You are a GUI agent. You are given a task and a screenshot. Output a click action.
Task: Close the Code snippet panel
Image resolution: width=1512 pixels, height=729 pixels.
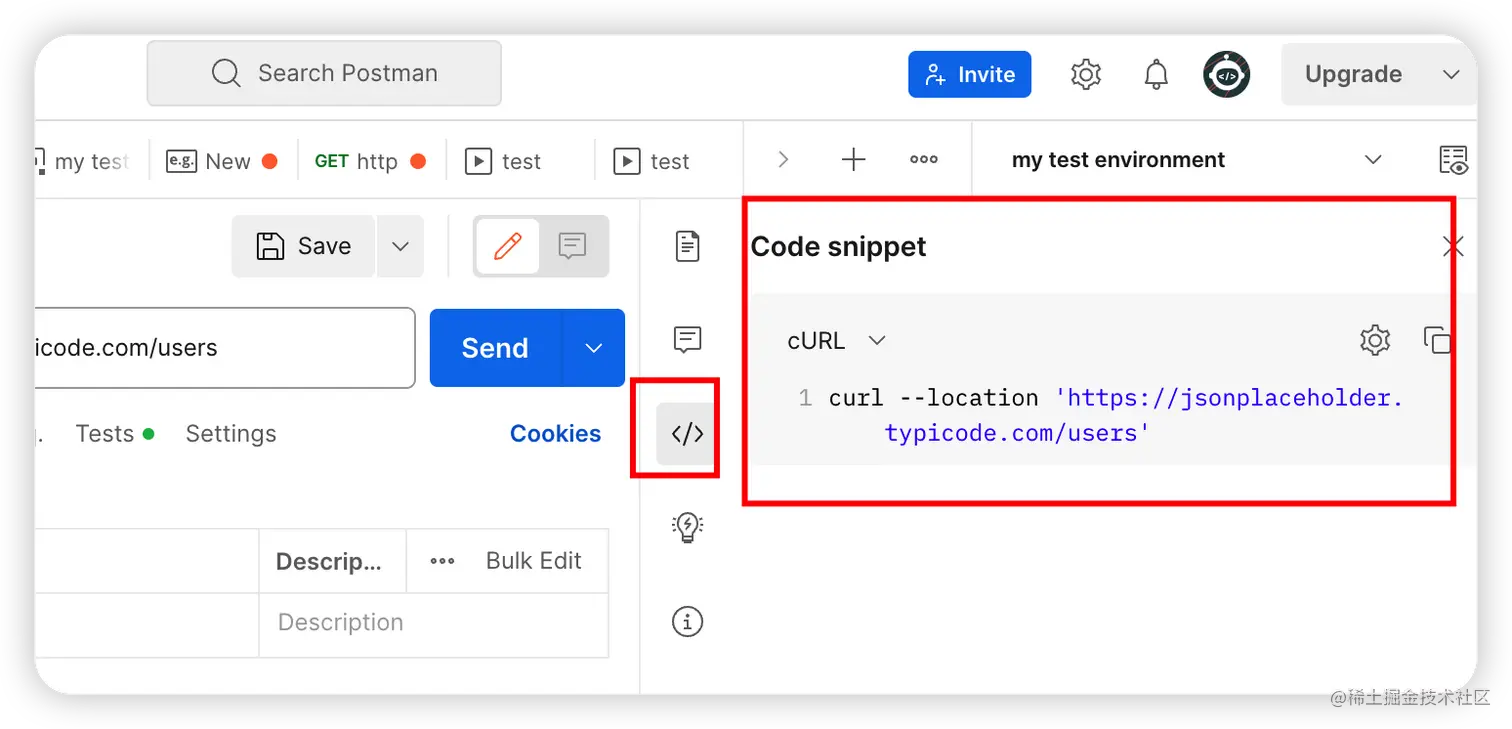tap(1452, 247)
